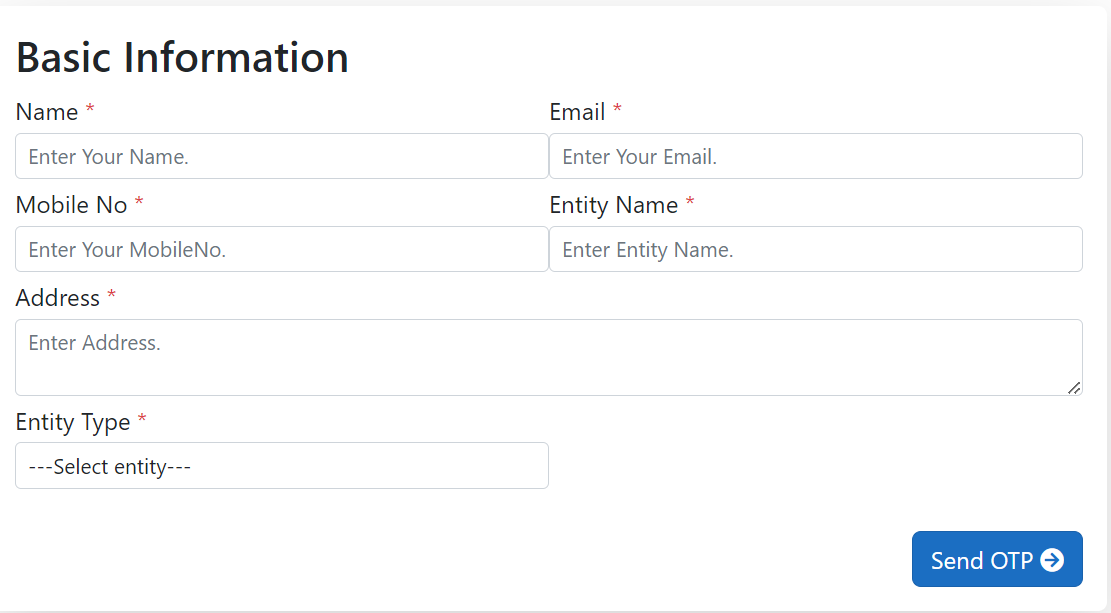This screenshot has height=613, width=1111.
Task: Click the Name field label
Action: pyautogui.click(x=47, y=112)
